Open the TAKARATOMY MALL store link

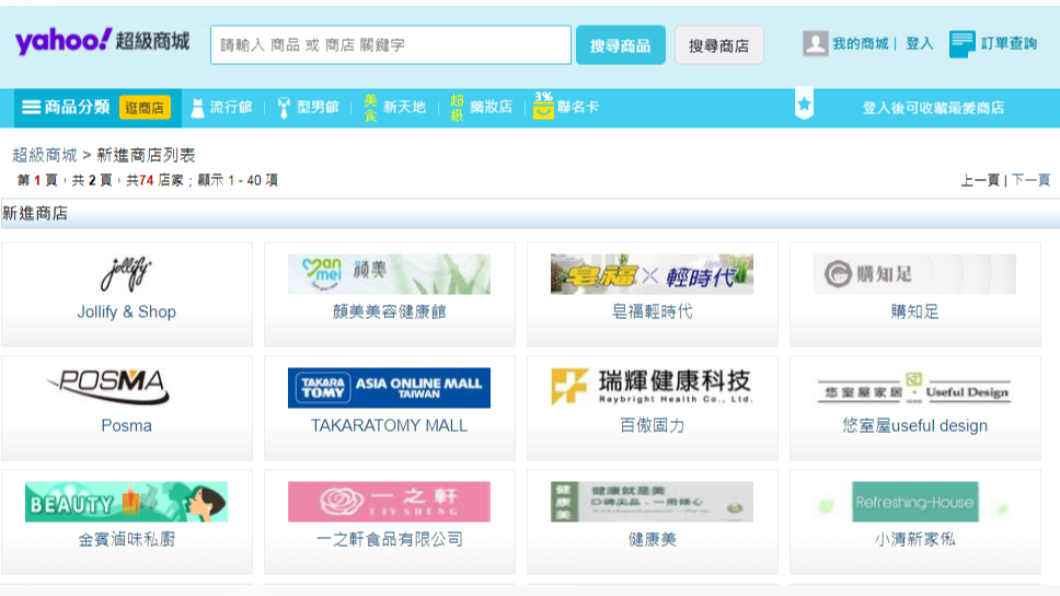coord(389,426)
